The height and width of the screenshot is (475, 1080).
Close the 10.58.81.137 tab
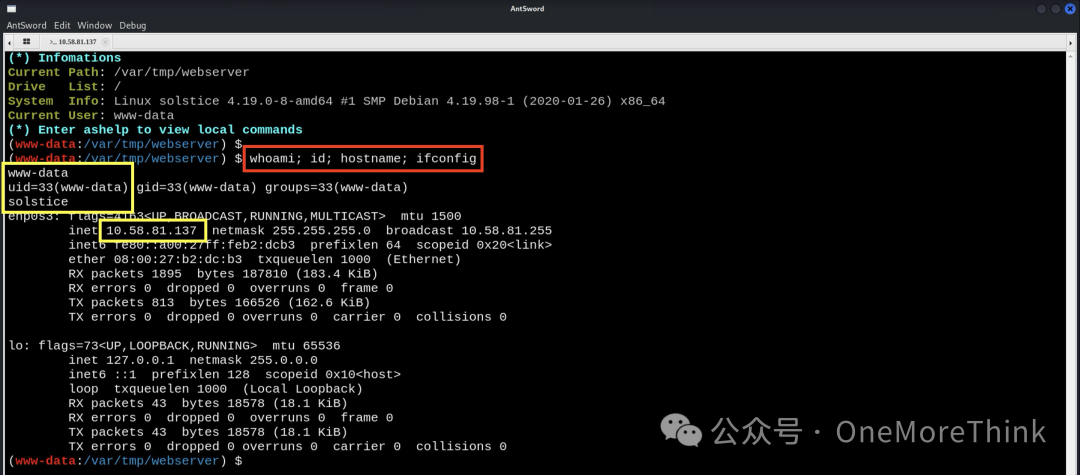[105, 42]
